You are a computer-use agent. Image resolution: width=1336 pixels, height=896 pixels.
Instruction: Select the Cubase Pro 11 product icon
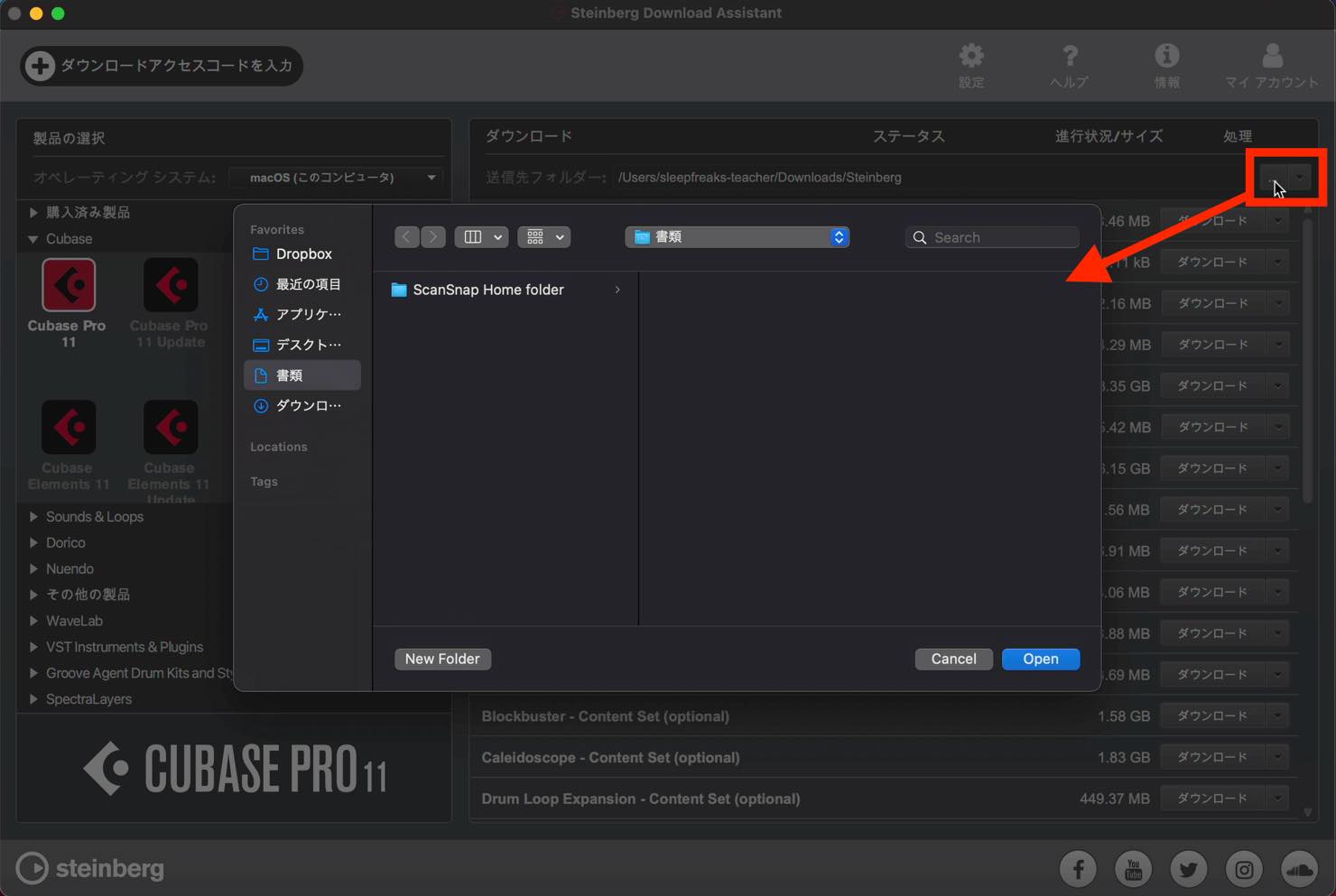coord(69,285)
